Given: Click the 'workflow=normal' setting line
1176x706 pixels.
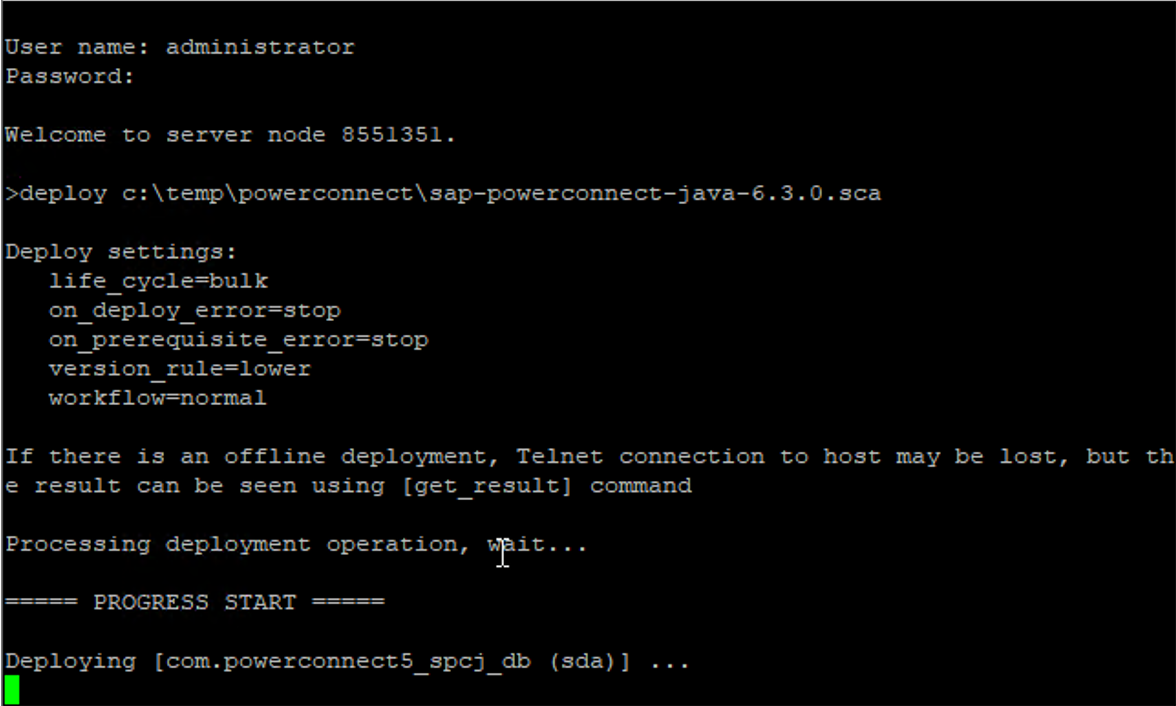Looking at the screenshot, I should tap(157, 398).
